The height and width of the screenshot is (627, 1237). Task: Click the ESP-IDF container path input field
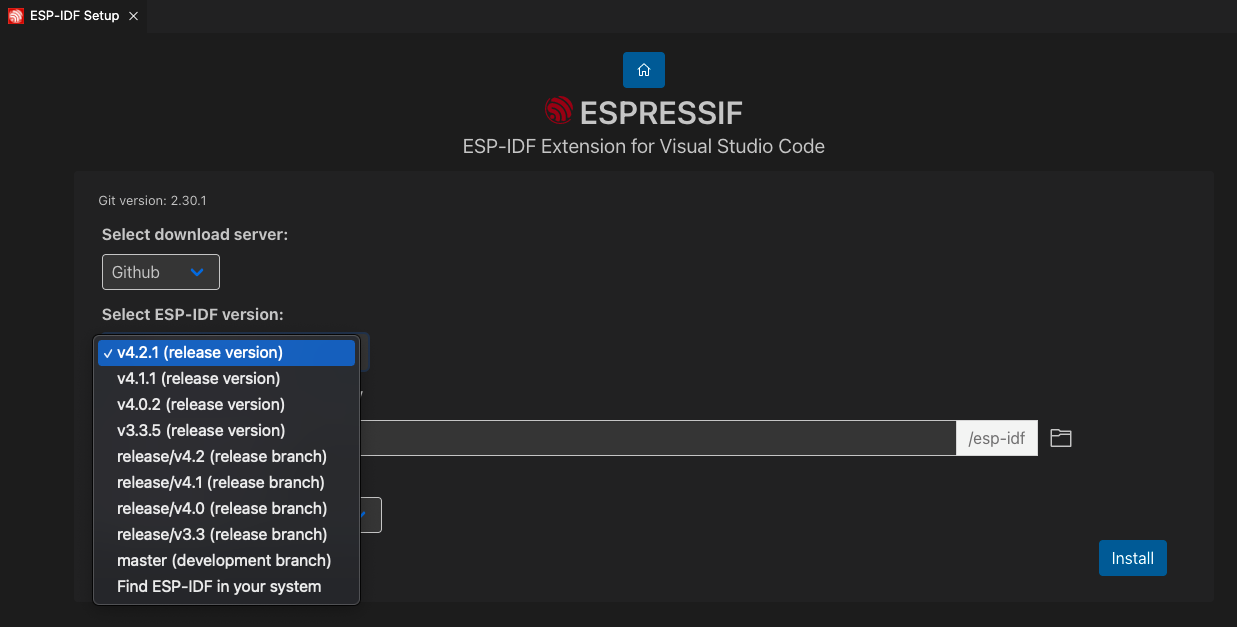click(657, 438)
